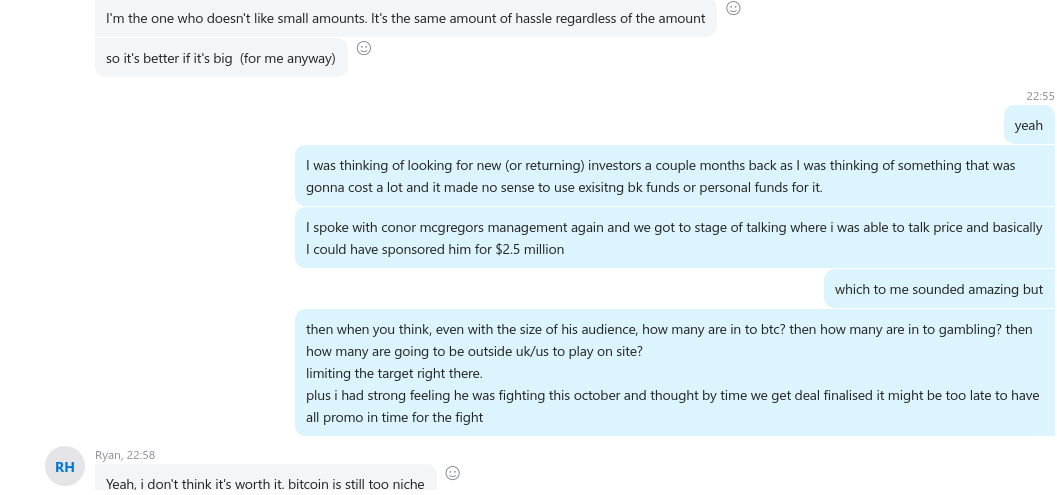Add reaction to Ryan's 'bitcoin is still too niche' message

(453, 473)
